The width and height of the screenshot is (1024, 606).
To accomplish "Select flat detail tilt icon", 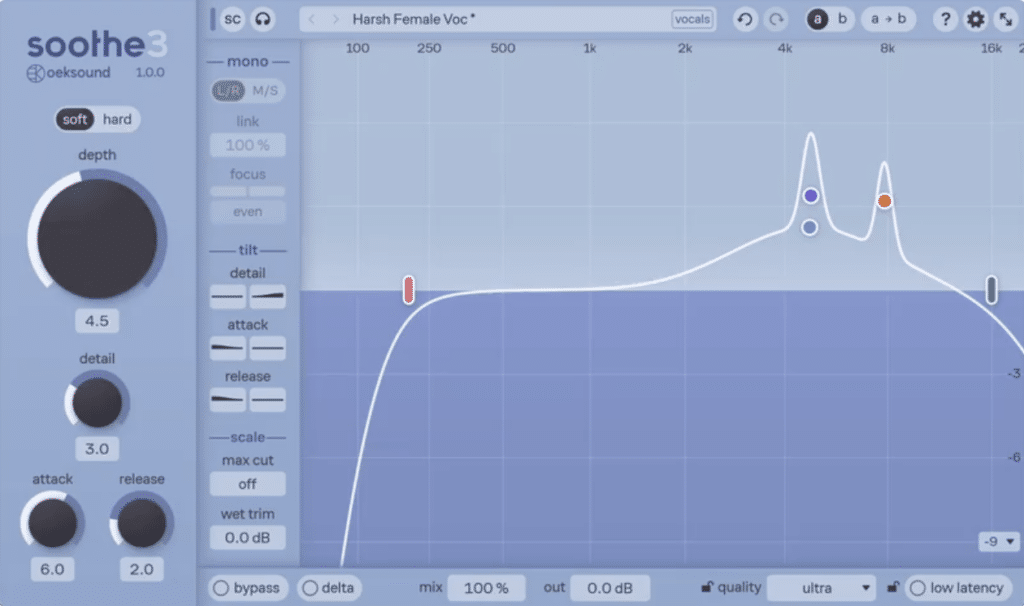I will coord(228,296).
